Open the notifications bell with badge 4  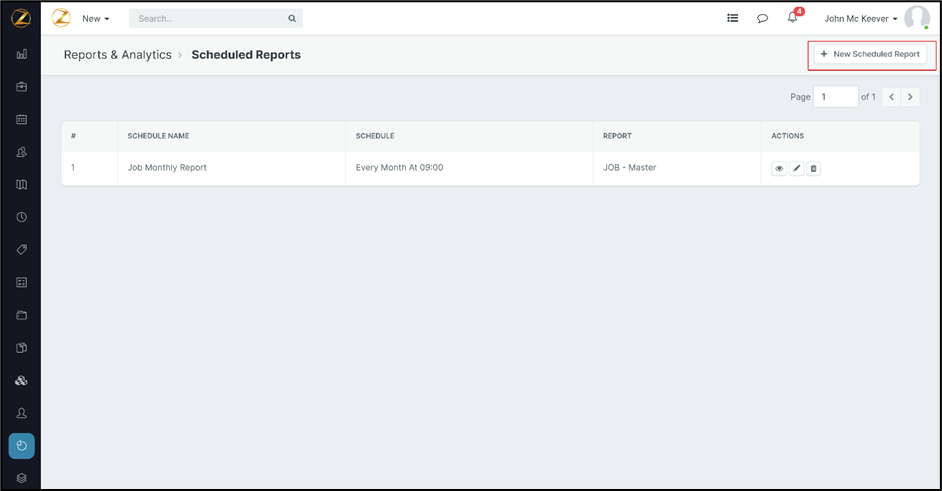coord(794,16)
